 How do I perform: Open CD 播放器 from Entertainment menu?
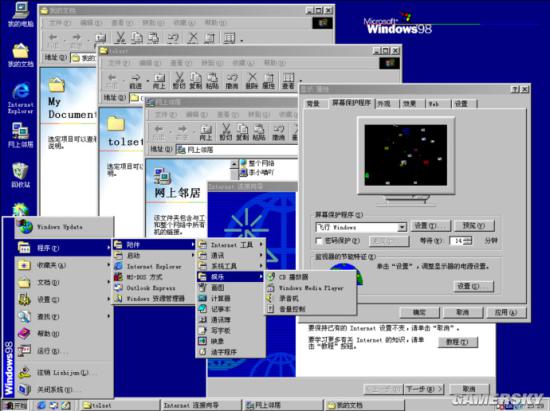(x=310, y=277)
